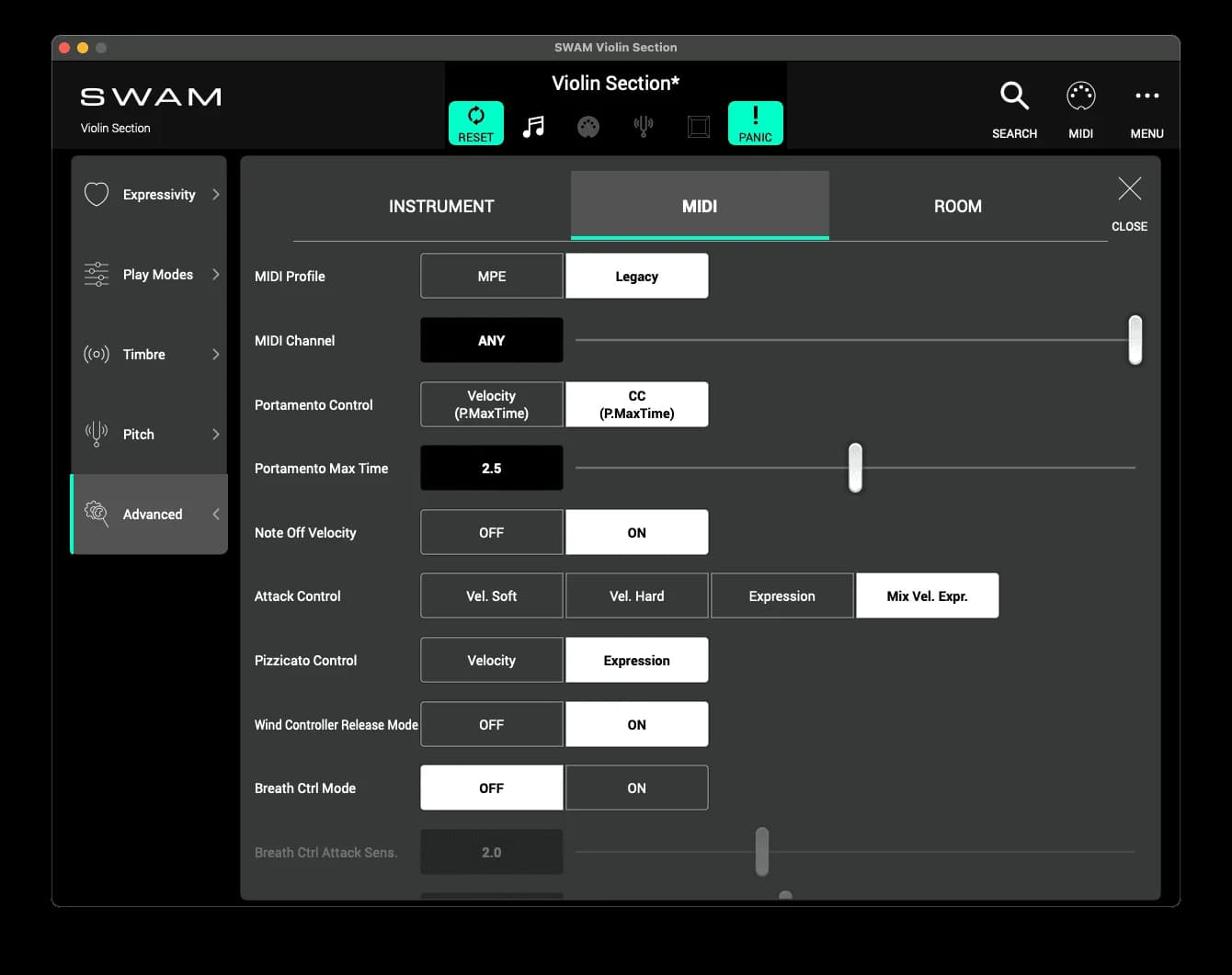
Task: Set Attack Control to Vel. Soft
Action: (491, 595)
